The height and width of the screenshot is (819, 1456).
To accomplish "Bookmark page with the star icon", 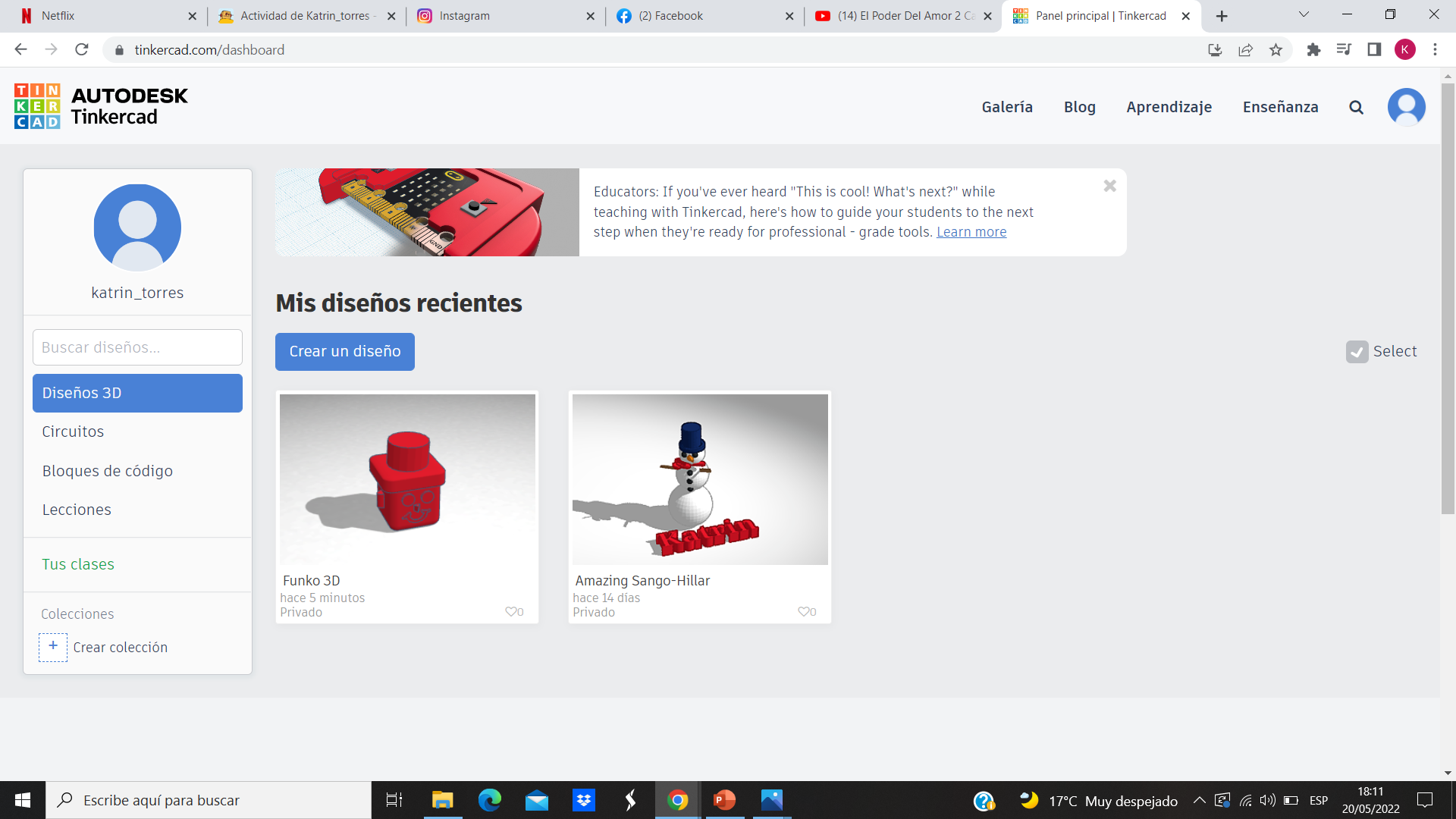I will [x=1276, y=50].
